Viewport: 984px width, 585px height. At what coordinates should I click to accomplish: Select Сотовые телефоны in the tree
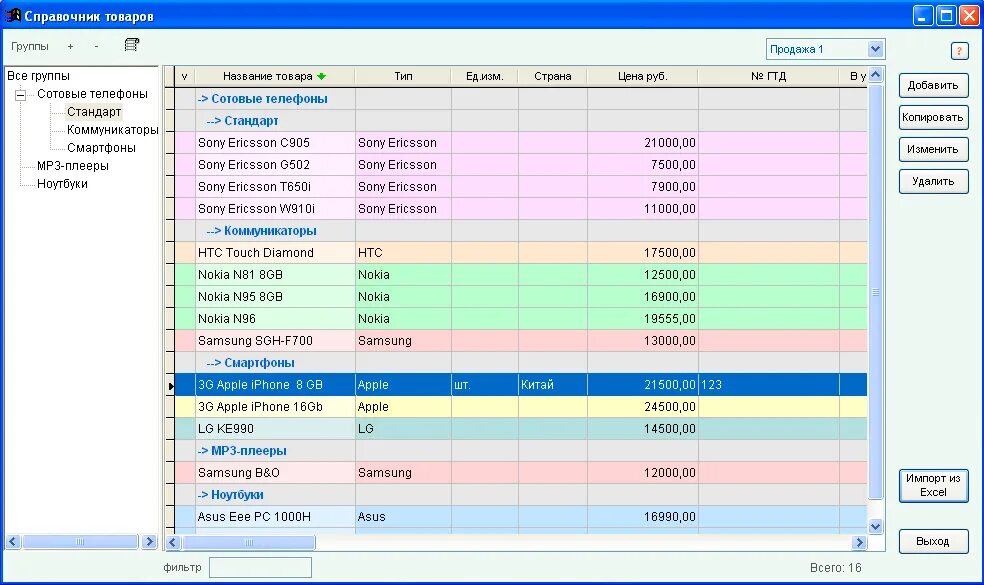click(92, 94)
